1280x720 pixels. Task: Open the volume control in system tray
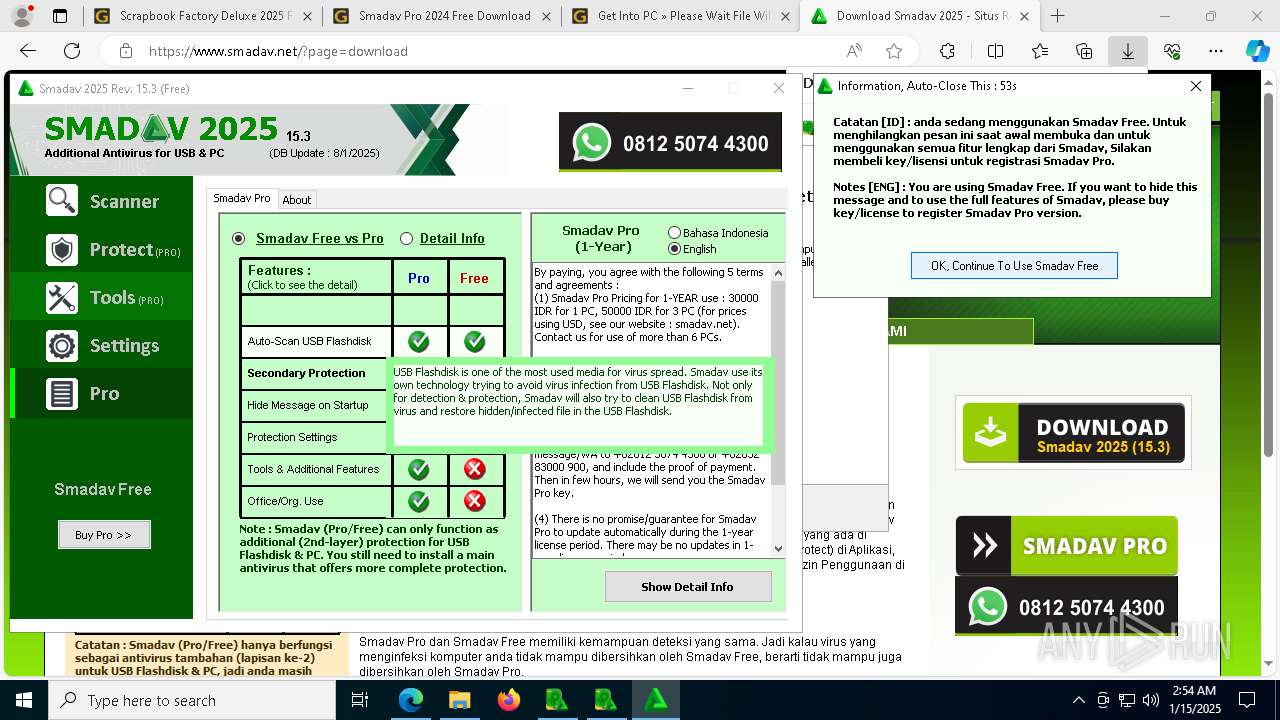point(1151,700)
